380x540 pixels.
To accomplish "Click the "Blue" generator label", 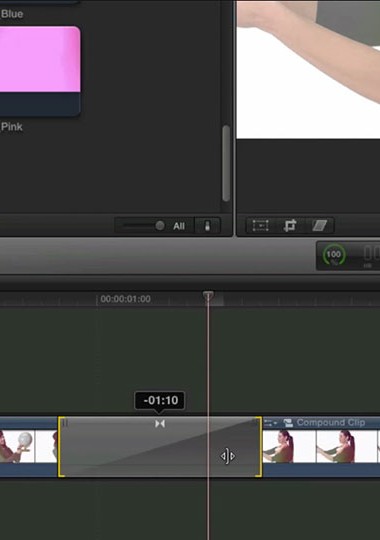I will 12,14.
